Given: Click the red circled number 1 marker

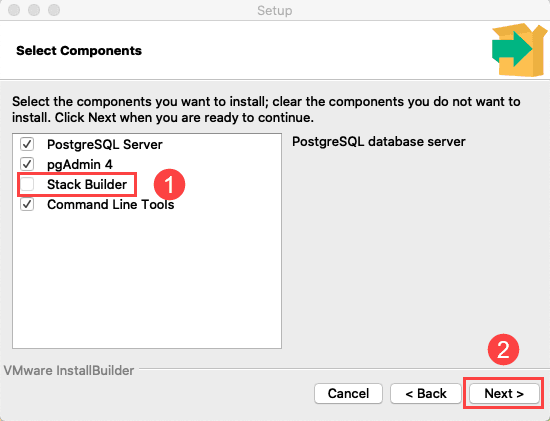Looking at the screenshot, I should tap(169, 185).
